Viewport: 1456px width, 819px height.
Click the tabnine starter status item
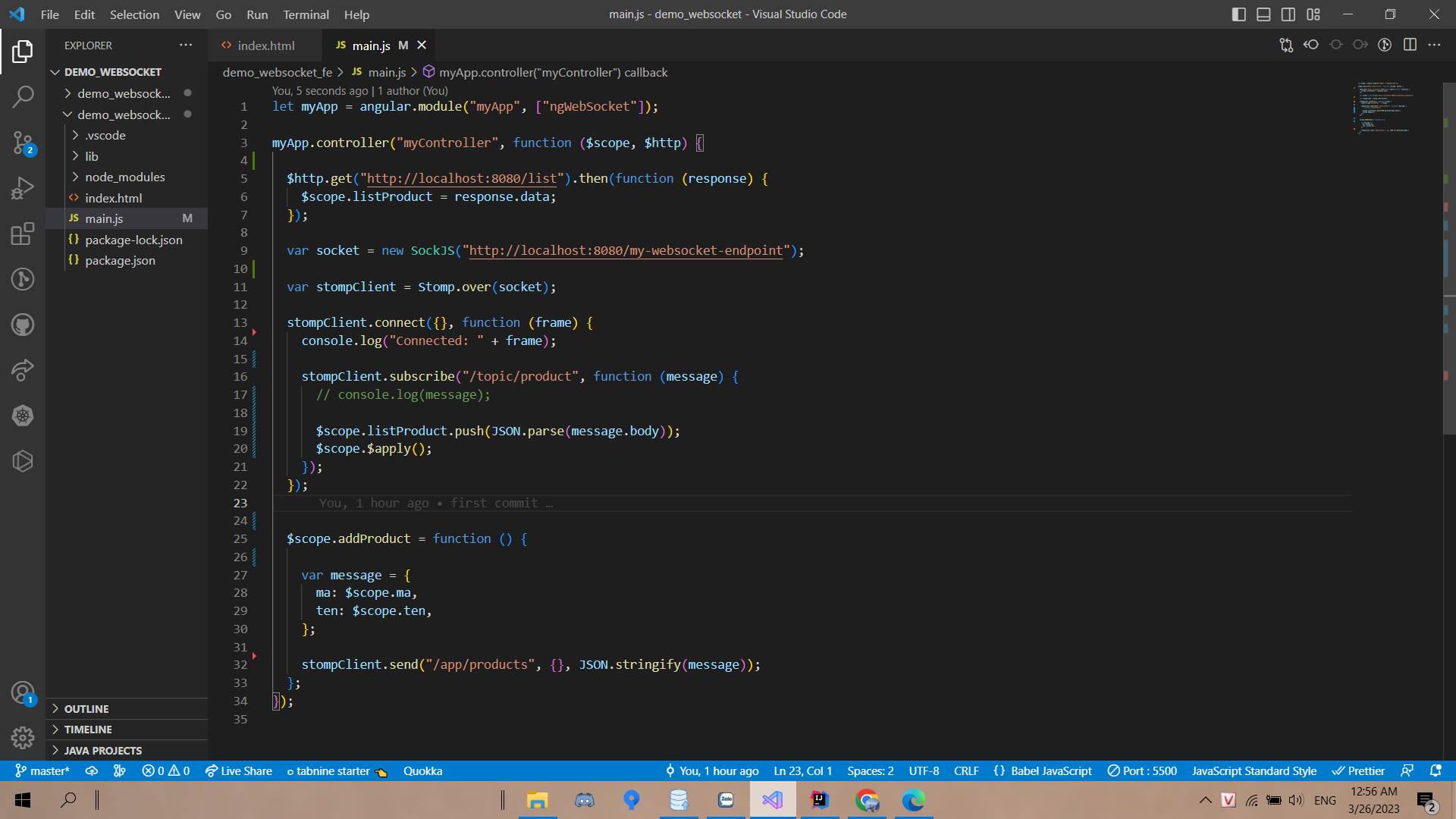(337, 770)
